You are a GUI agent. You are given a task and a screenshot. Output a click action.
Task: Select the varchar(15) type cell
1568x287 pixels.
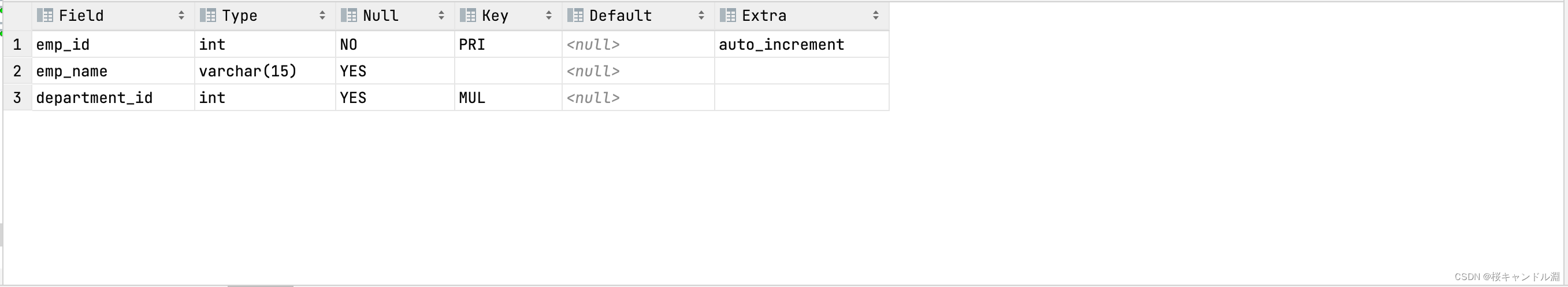265,71
